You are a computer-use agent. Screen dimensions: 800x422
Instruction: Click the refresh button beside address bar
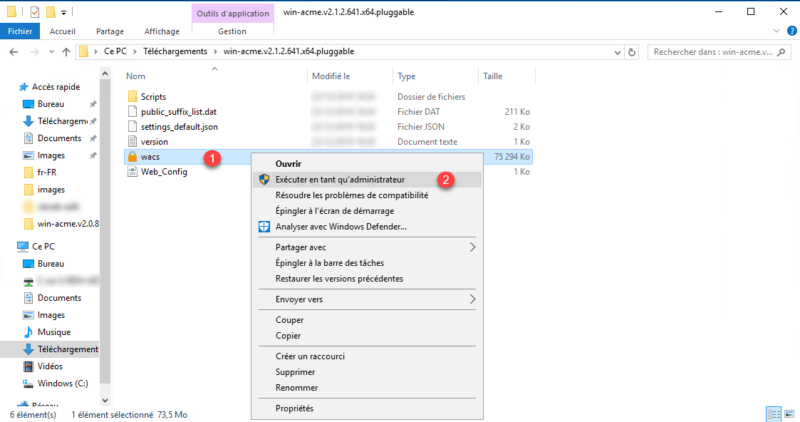click(x=632, y=51)
